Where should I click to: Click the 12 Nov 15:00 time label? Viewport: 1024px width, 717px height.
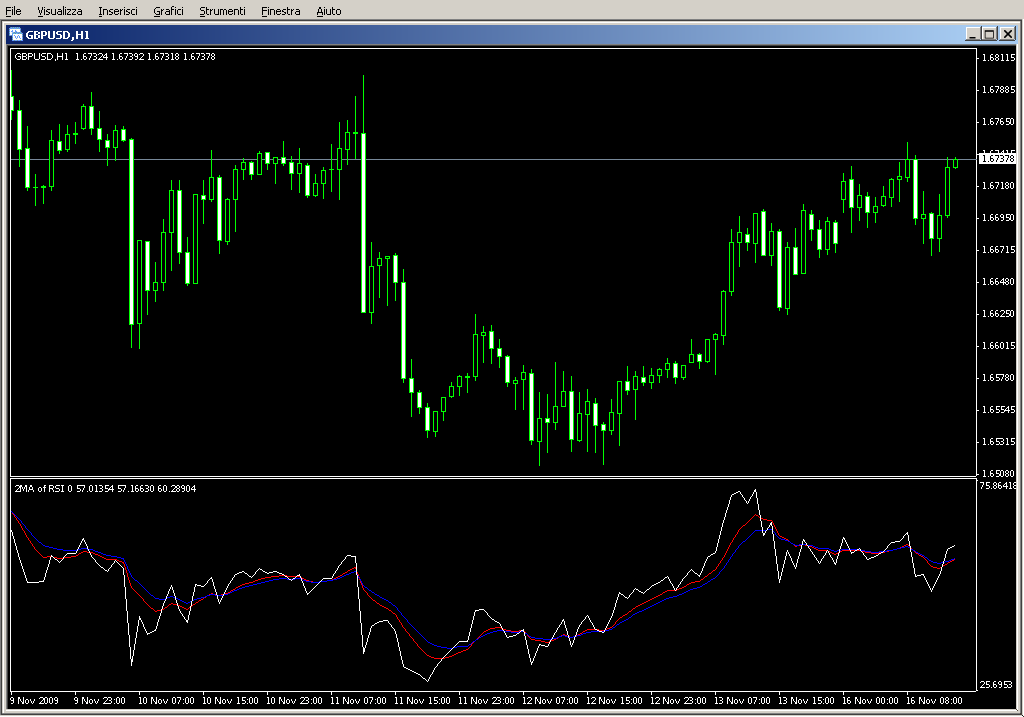(614, 701)
